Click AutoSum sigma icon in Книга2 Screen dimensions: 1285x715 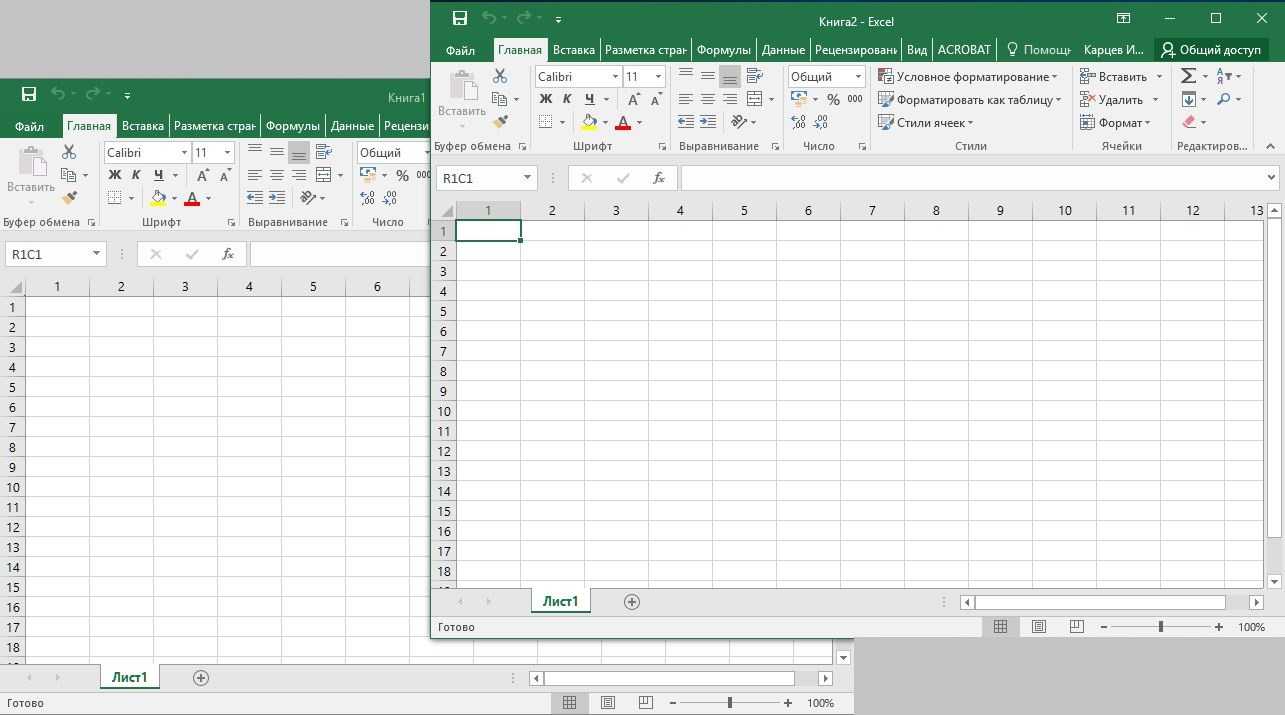point(1188,76)
